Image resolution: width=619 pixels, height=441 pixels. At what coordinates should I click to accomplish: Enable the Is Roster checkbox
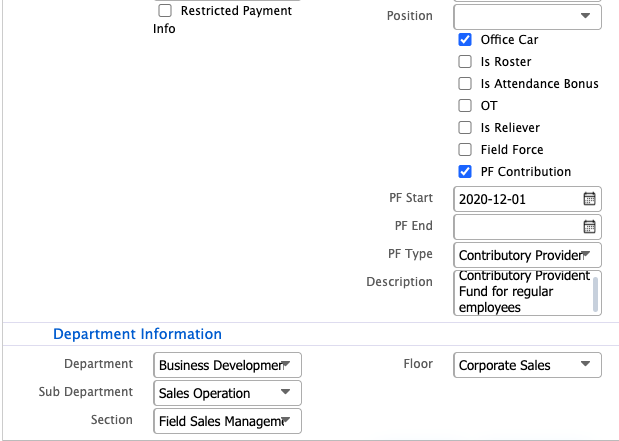pyautogui.click(x=465, y=62)
